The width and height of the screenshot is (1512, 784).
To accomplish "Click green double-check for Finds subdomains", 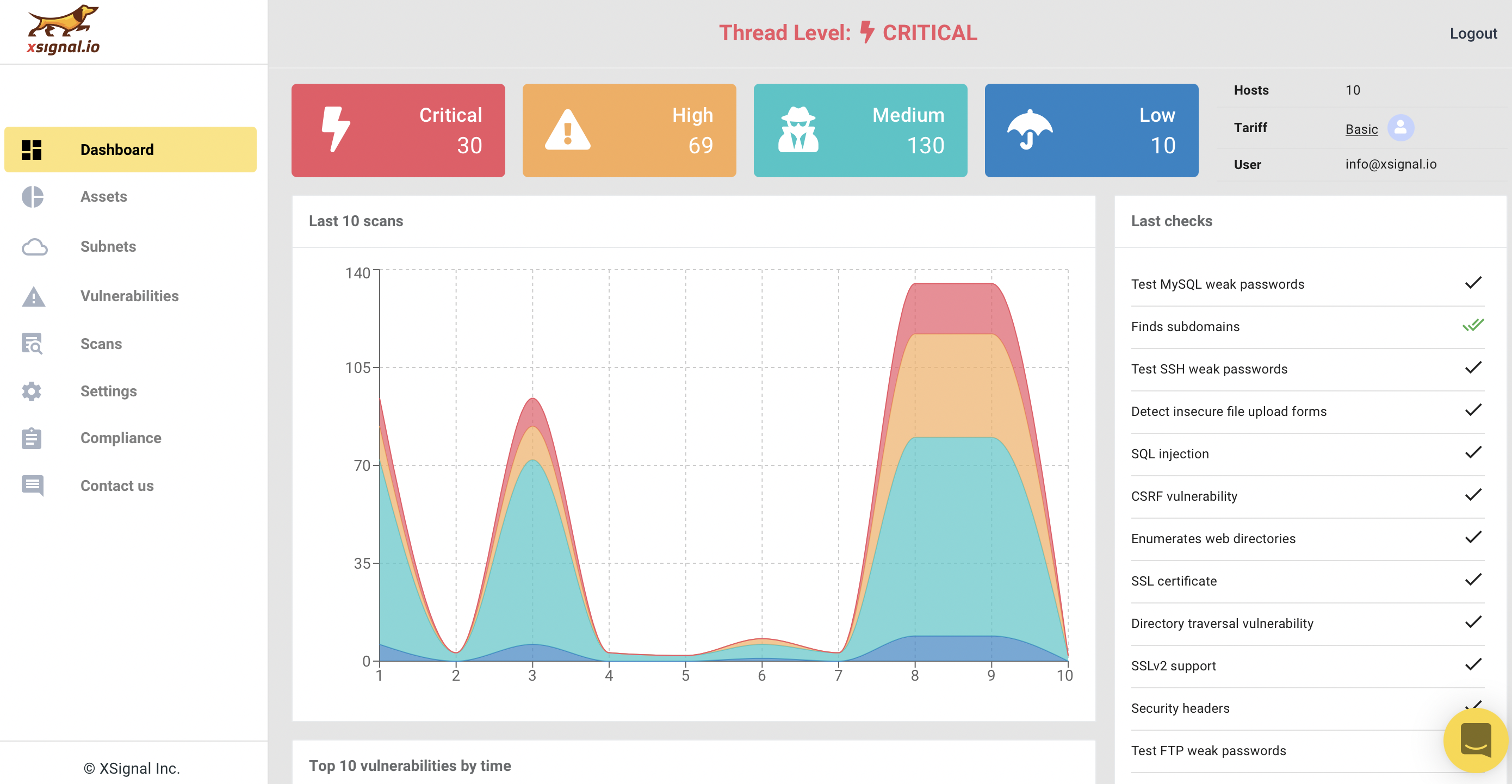I will [x=1473, y=325].
